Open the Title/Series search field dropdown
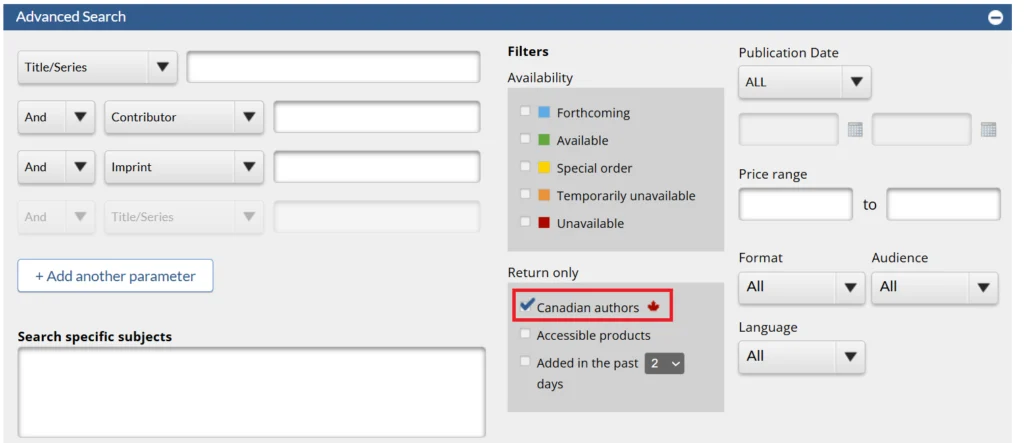Screen dimensions: 1024x443 pyautogui.click(x=97, y=67)
